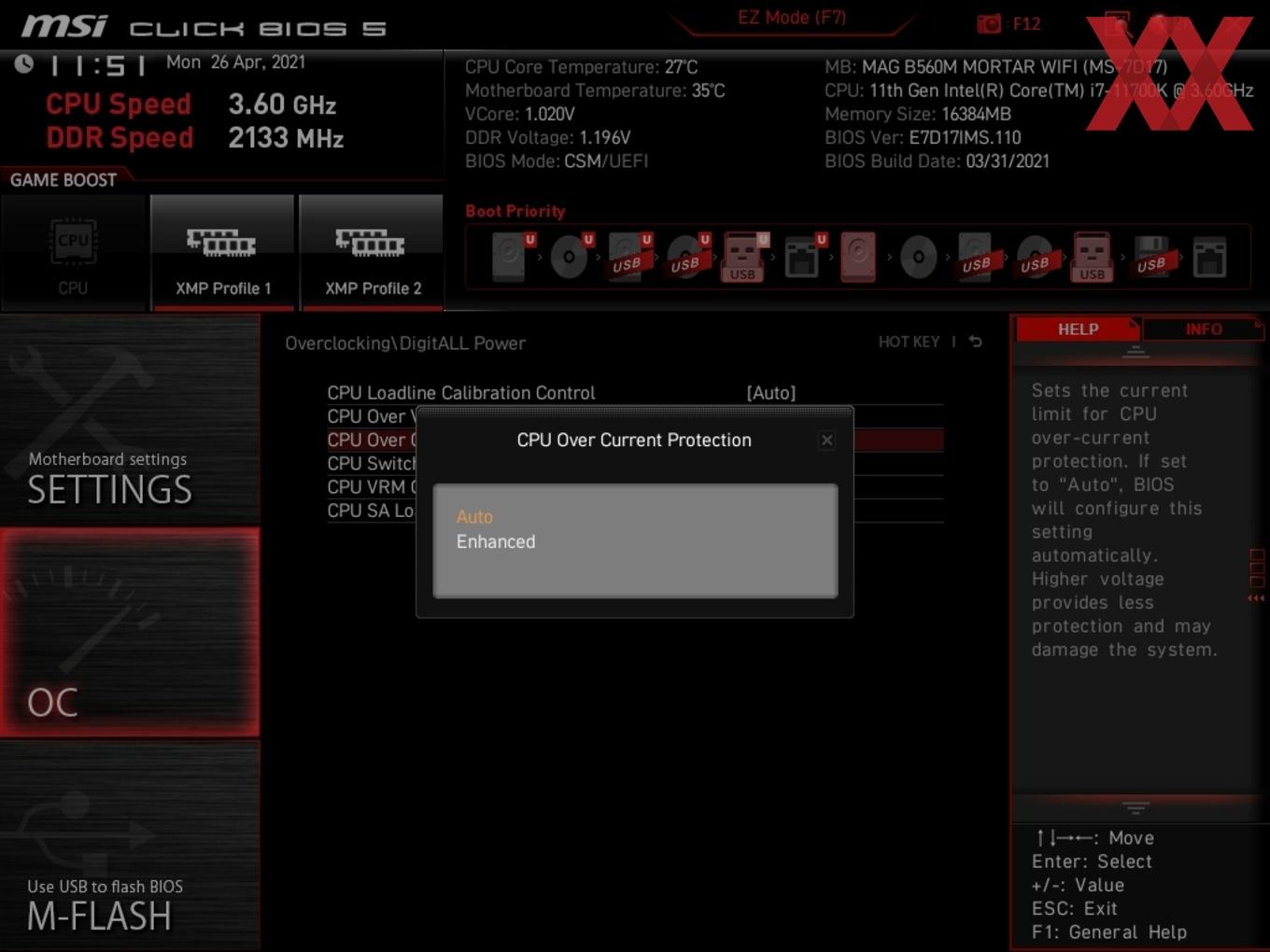Screen dimensions: 1270x952
Task: Click the Boot Priority heading
Action: 515,211
